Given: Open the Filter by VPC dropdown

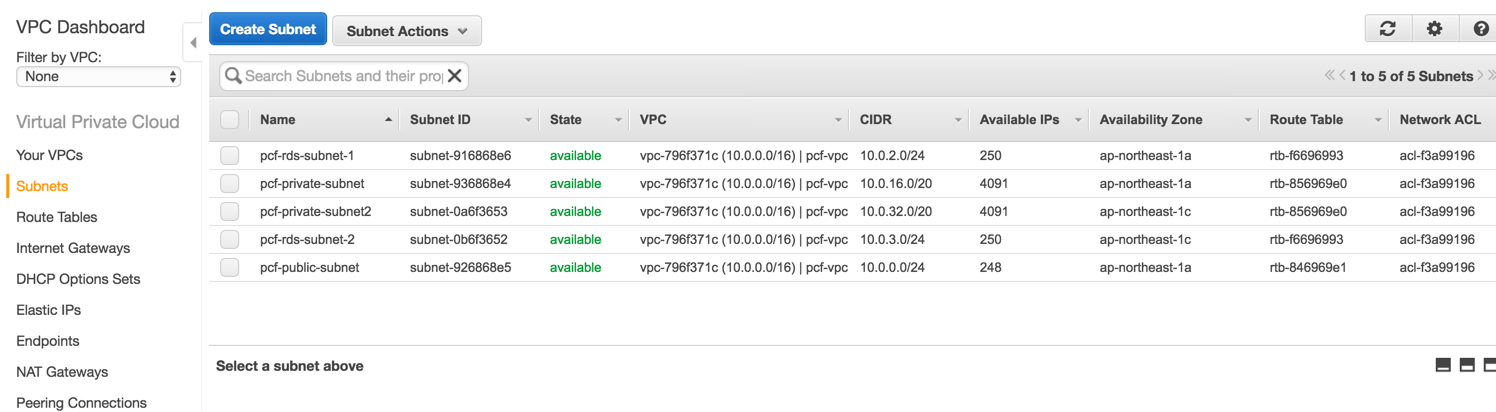Looking at the screenshot, I should [98, 77].
